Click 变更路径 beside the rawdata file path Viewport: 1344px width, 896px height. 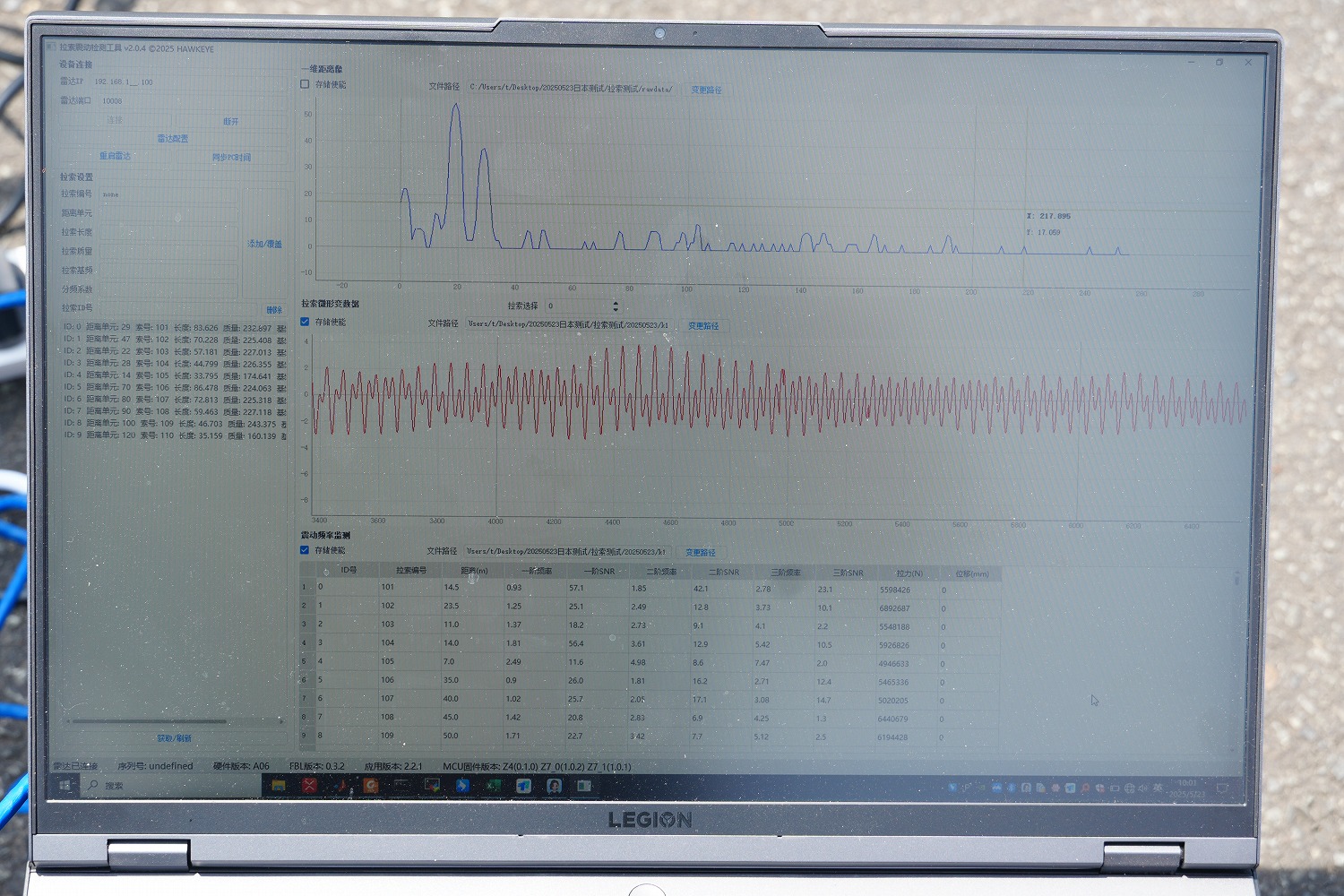706,90
